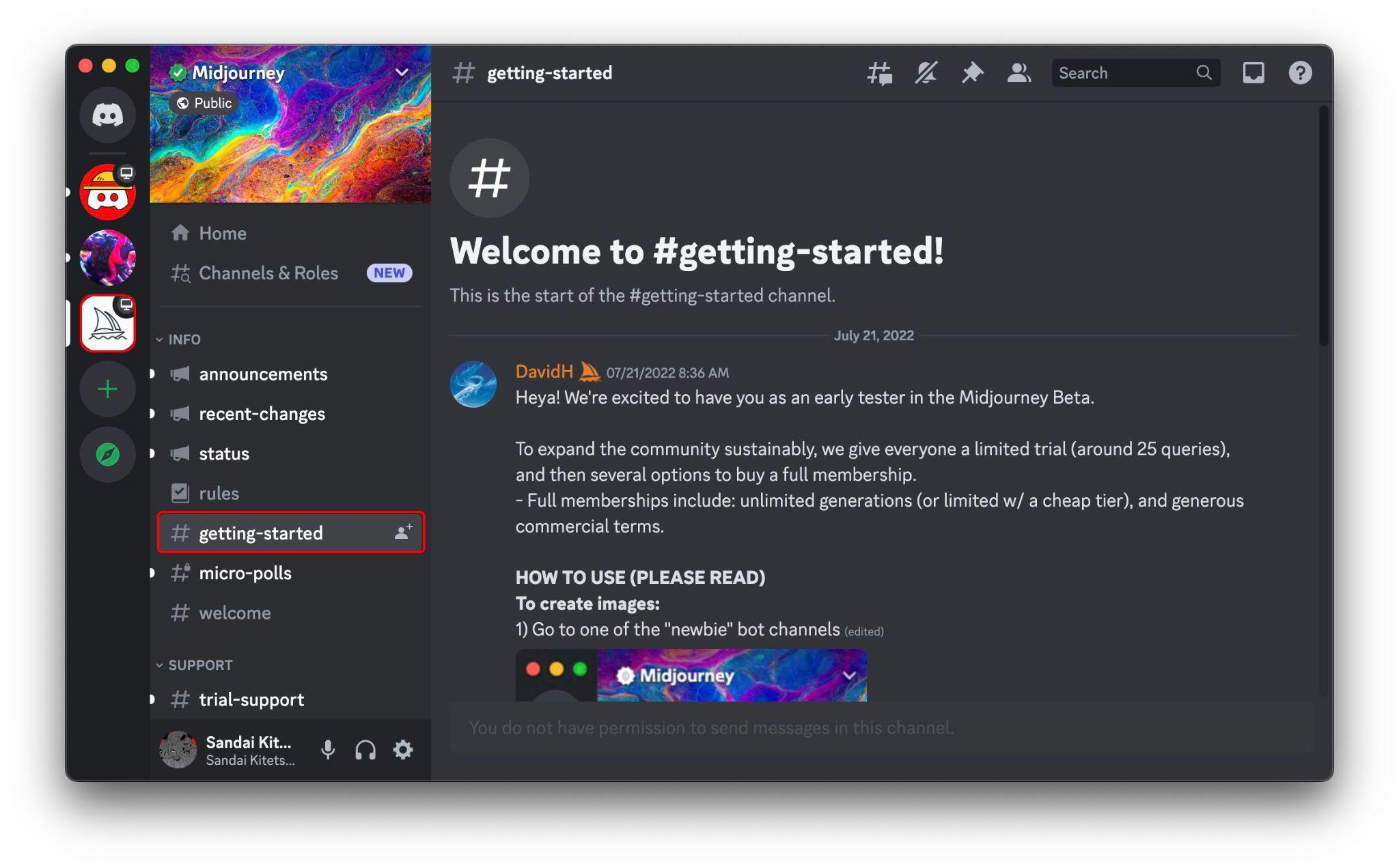Click the HOW TO USE (PLEASE READ) heading
1399x868 pixels.
(640, 578)
